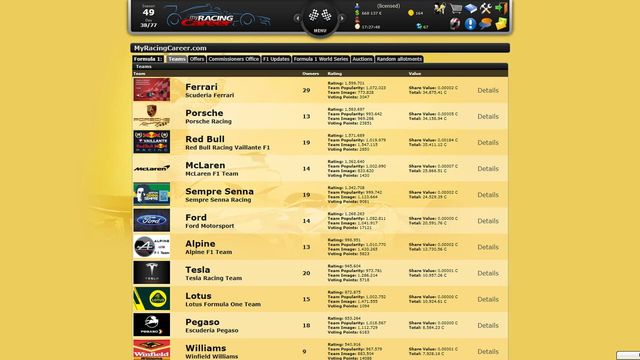Click the gold coin credits icon
Image resolution: width=640 pixels, height=360 pixels.
point(411,13)
